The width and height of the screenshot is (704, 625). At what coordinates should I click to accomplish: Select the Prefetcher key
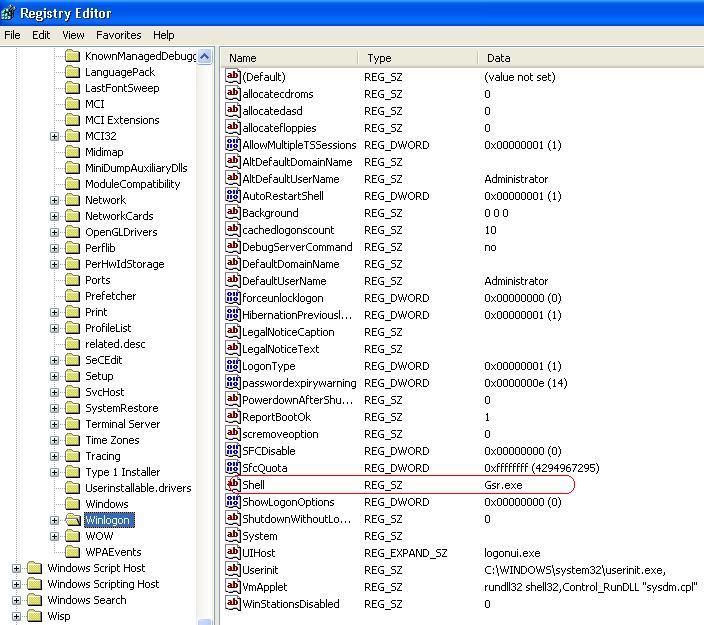pos(110,296)
